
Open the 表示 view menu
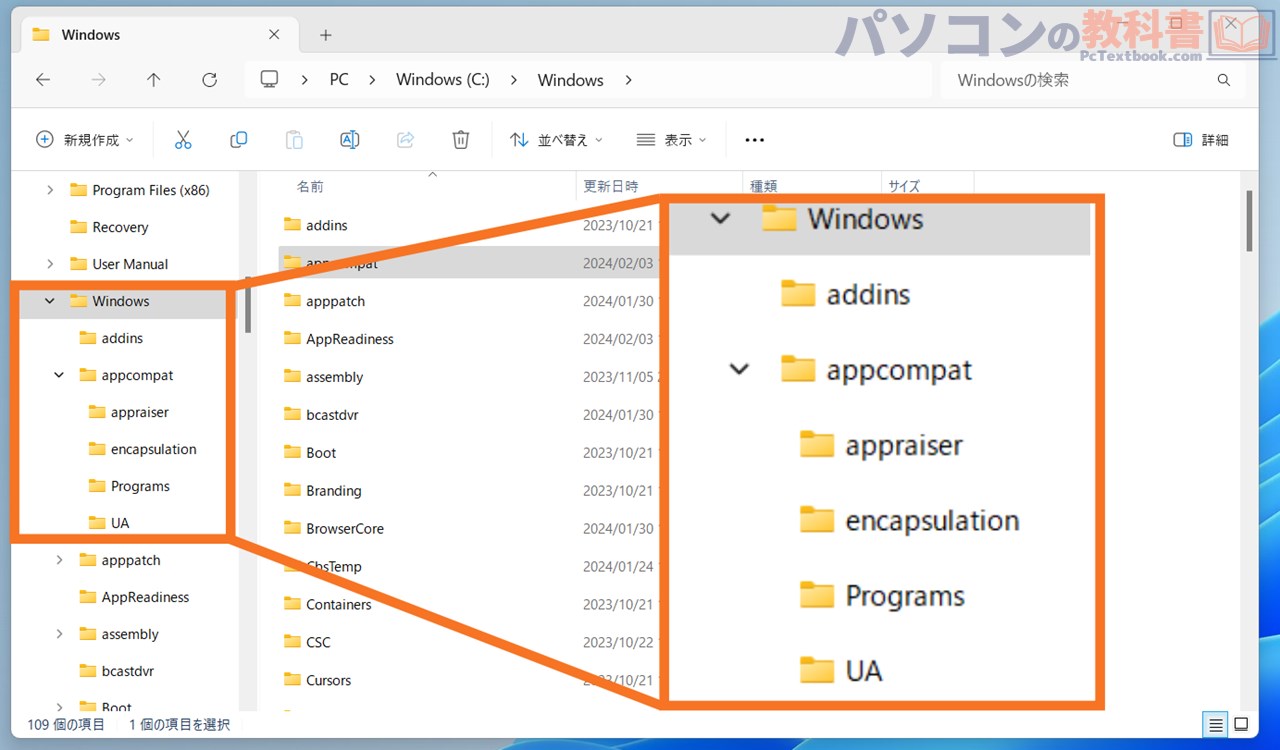671,139
